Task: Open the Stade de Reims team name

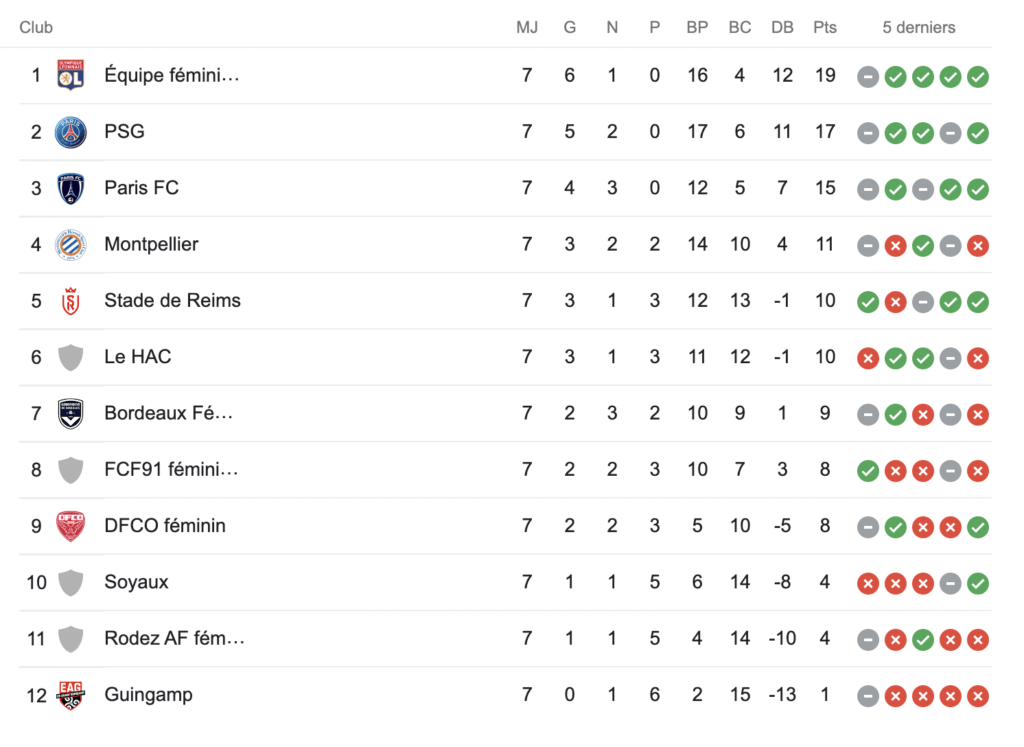Action: [x=172, y=300]
